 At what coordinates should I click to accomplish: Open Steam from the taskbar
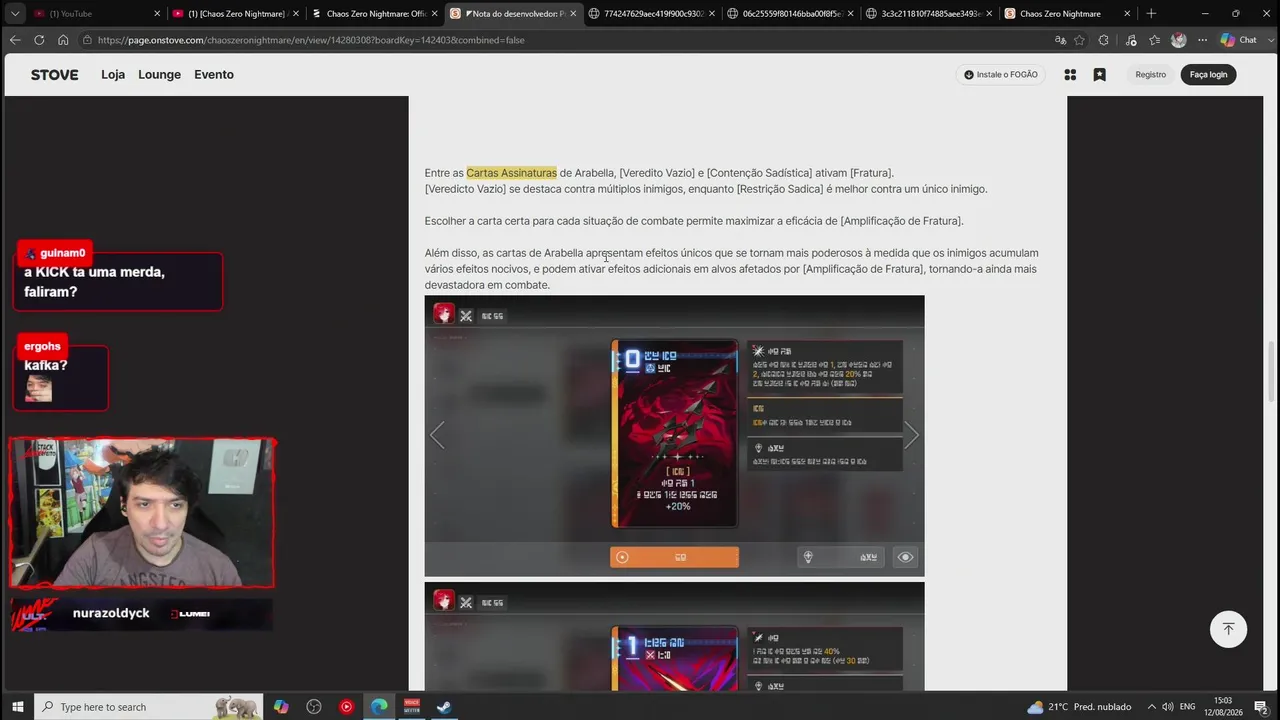444,707
